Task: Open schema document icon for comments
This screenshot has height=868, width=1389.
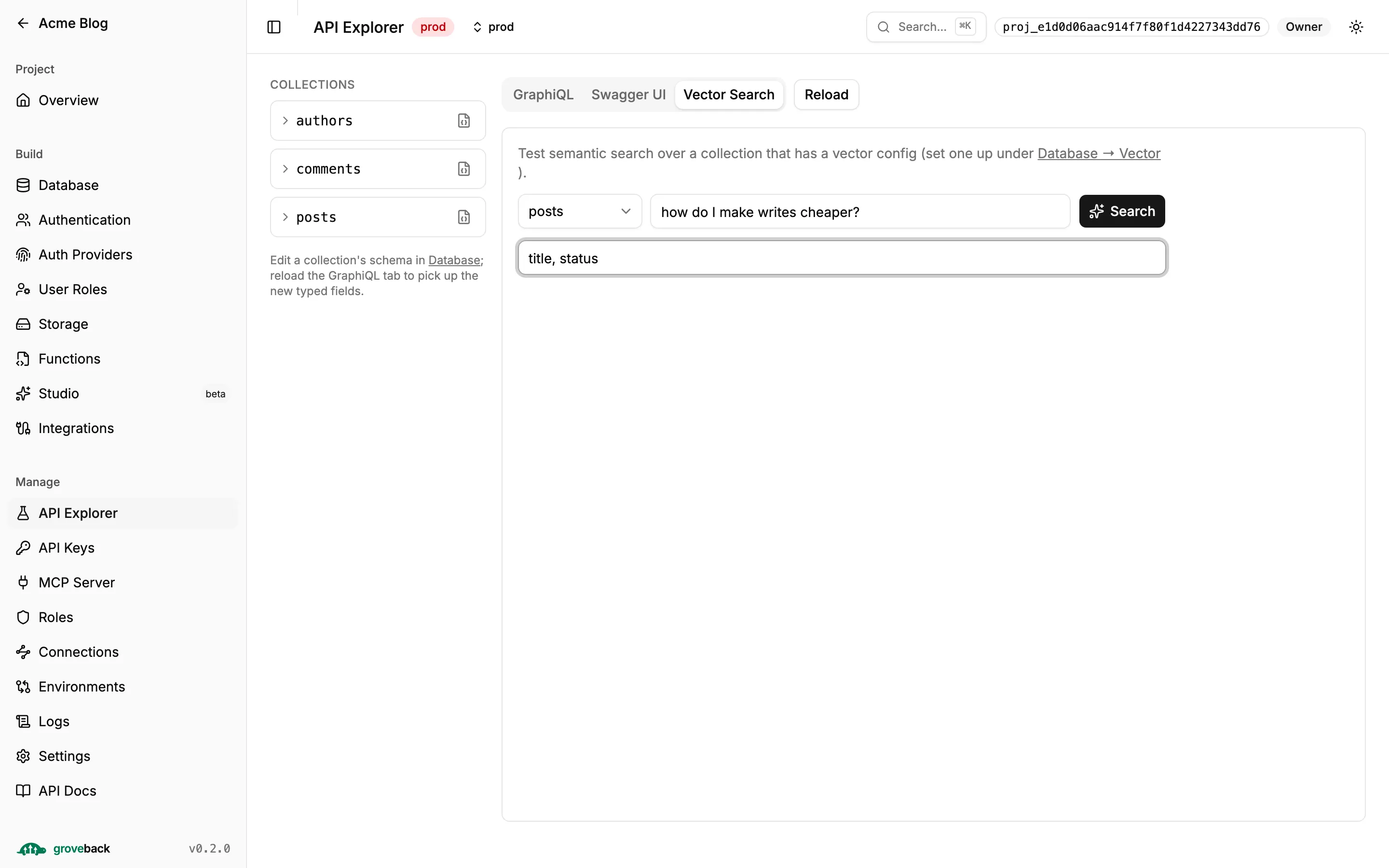Action: coord(464,169)
